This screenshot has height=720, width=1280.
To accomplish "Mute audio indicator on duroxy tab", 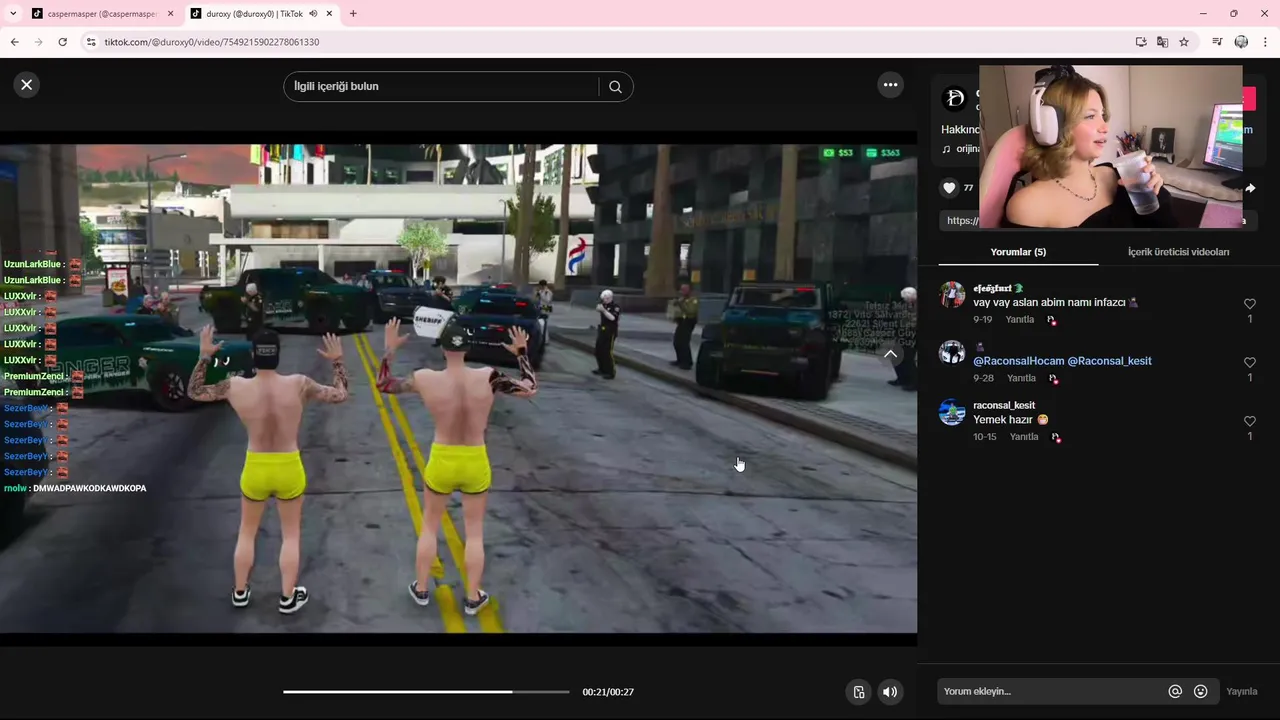I will pyautogui.click(x=313, y=14).
